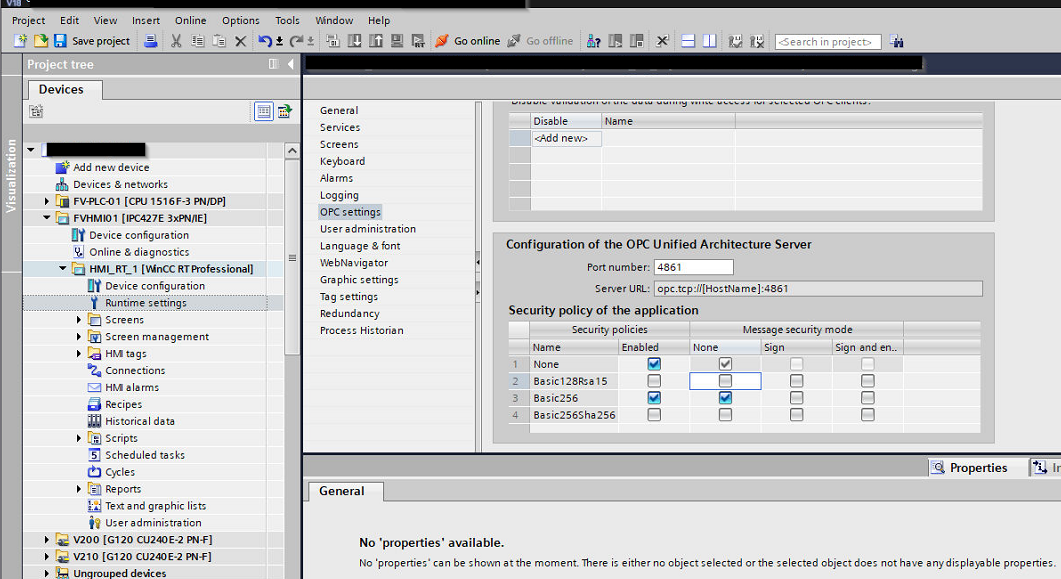
Task: Uncheck Enabled for Basic256 policy
Action: point(654,398)
